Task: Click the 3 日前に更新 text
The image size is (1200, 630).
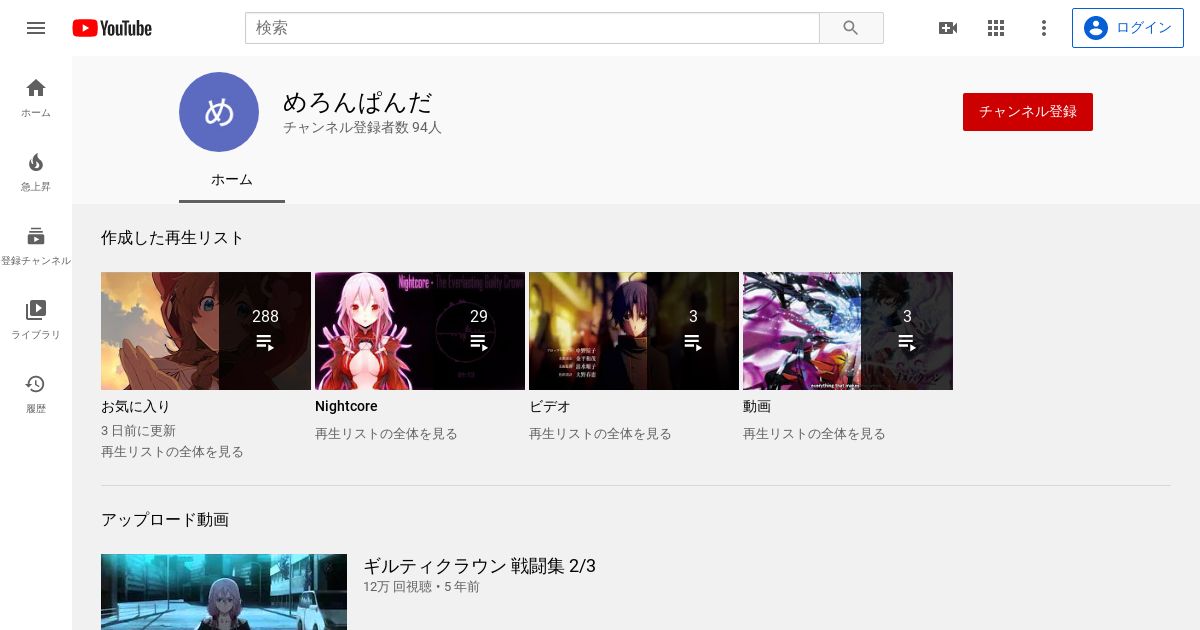Action: click(x=138, y=431)
